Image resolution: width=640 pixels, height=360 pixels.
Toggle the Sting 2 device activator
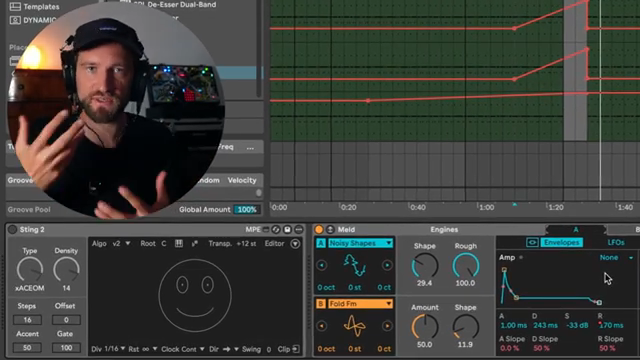[x=12, y=229]
